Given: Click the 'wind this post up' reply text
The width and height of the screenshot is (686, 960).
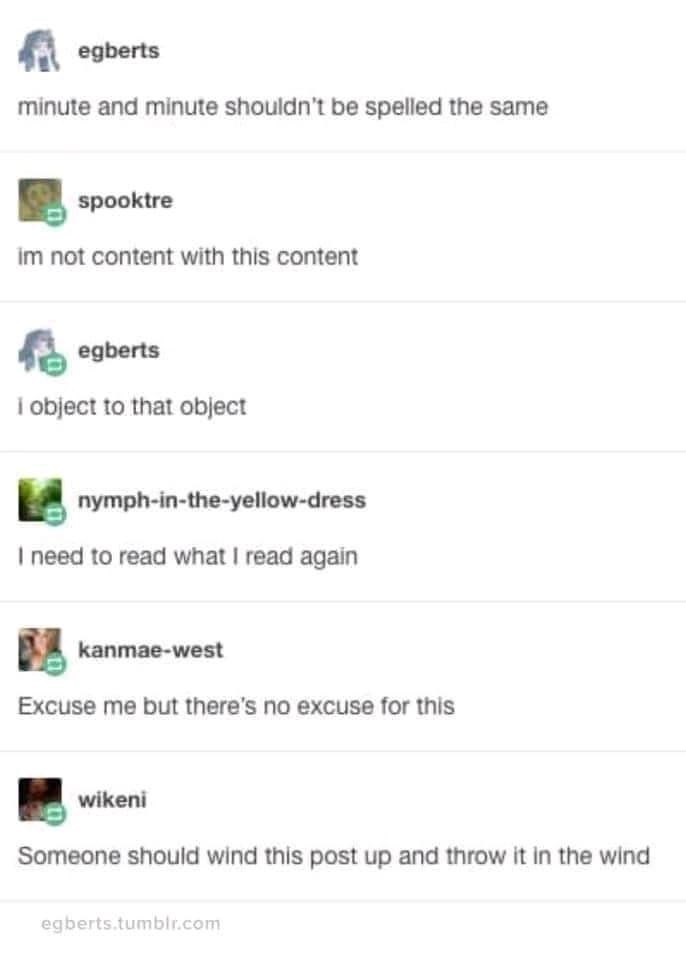Looking at the screenshot, I should coord(334,856).
